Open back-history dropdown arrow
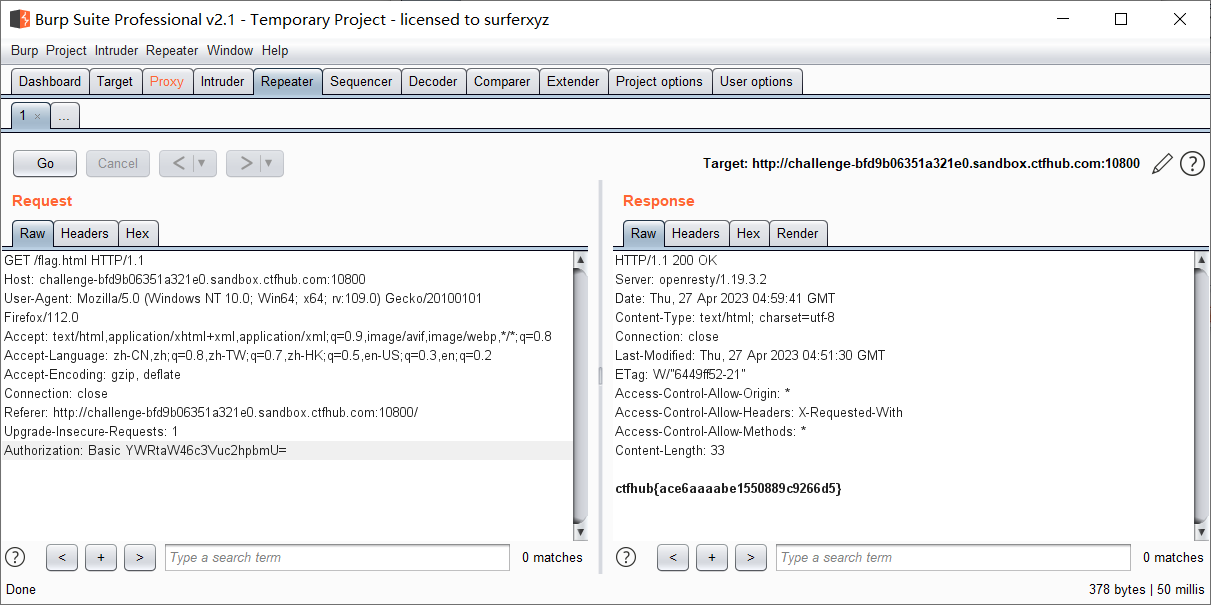This screenshot has height=605, width=1211. [x=203, y=163]
